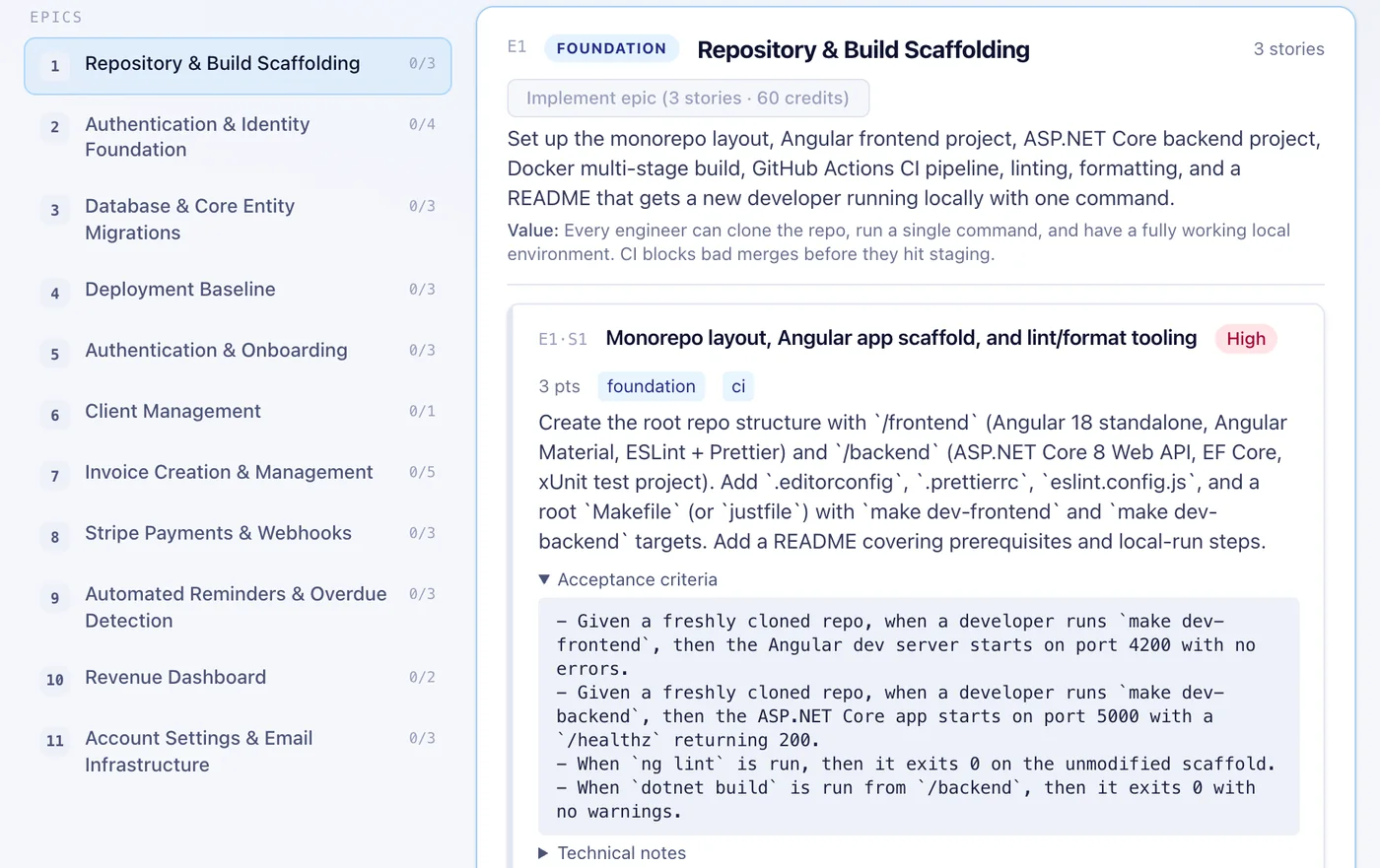This screenshot has width=1380, height=868.
Task: Open Account Settings & Email Infrastructure epic
Action: (x=238, y=752)
